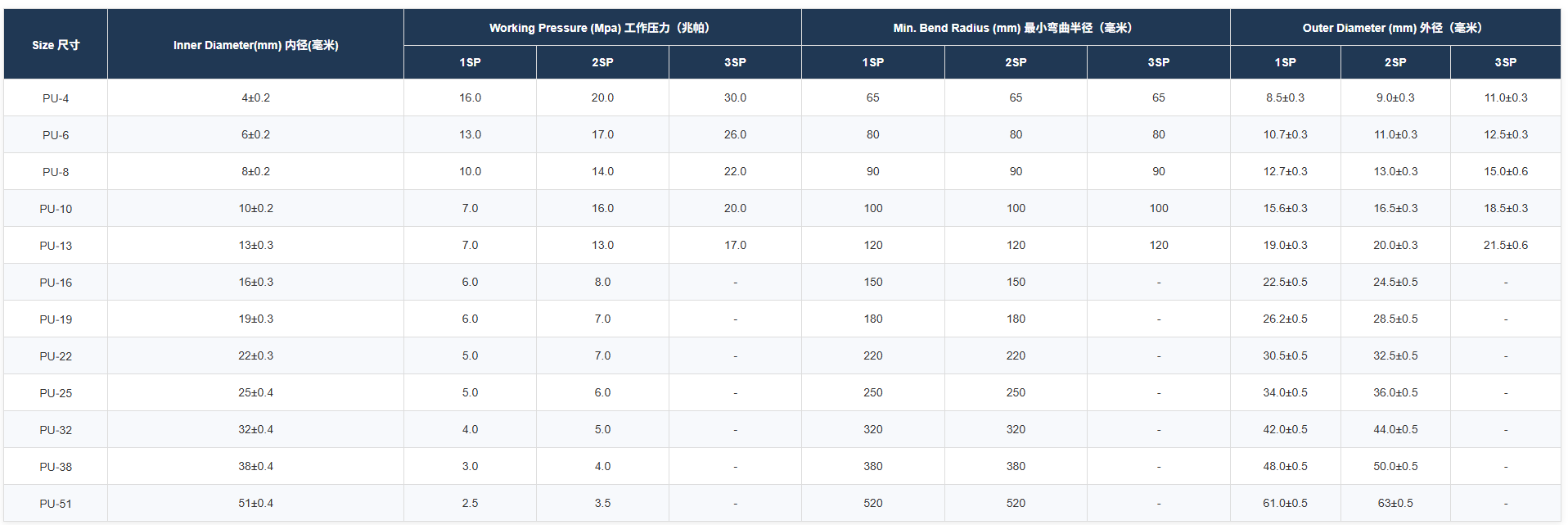Click PU-16 2SP working pressure 8.0

click(602, 282)
